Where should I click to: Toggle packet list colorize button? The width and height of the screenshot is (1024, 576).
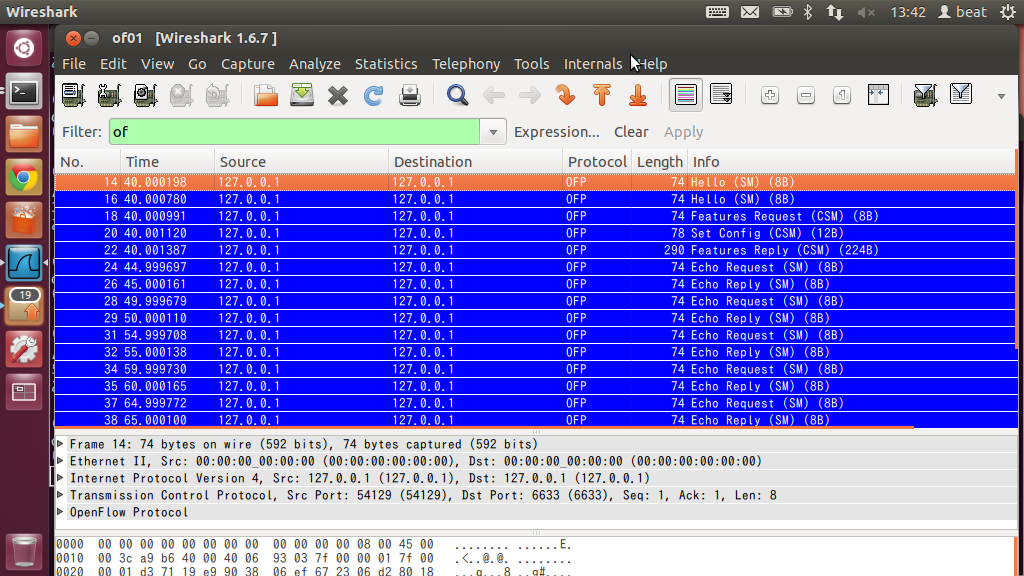tap(685, 95)
